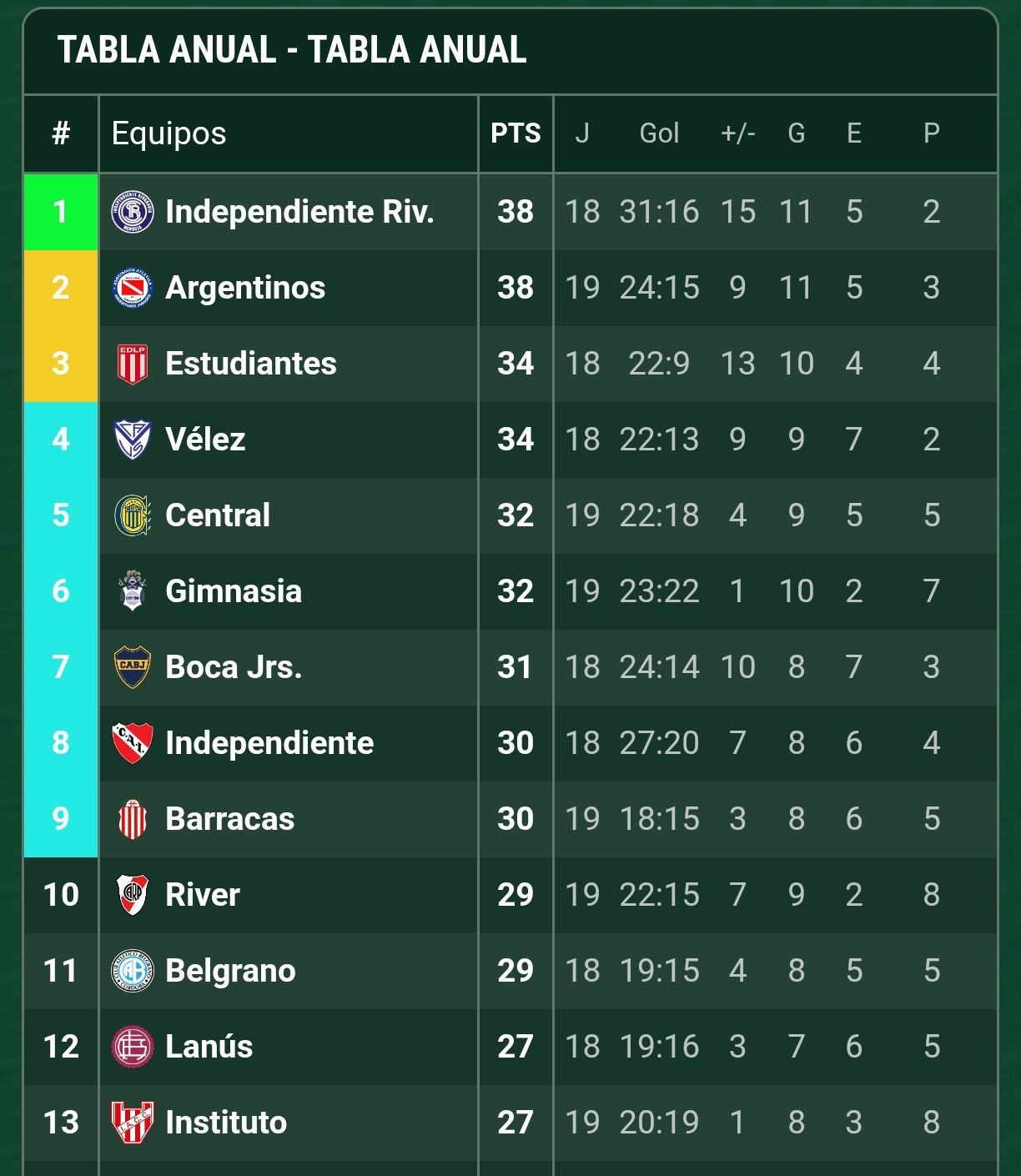Open the Independiente team name link
Image resolution: width=1021 pixels, height=1176 pixels.
[x=269, y=743]
